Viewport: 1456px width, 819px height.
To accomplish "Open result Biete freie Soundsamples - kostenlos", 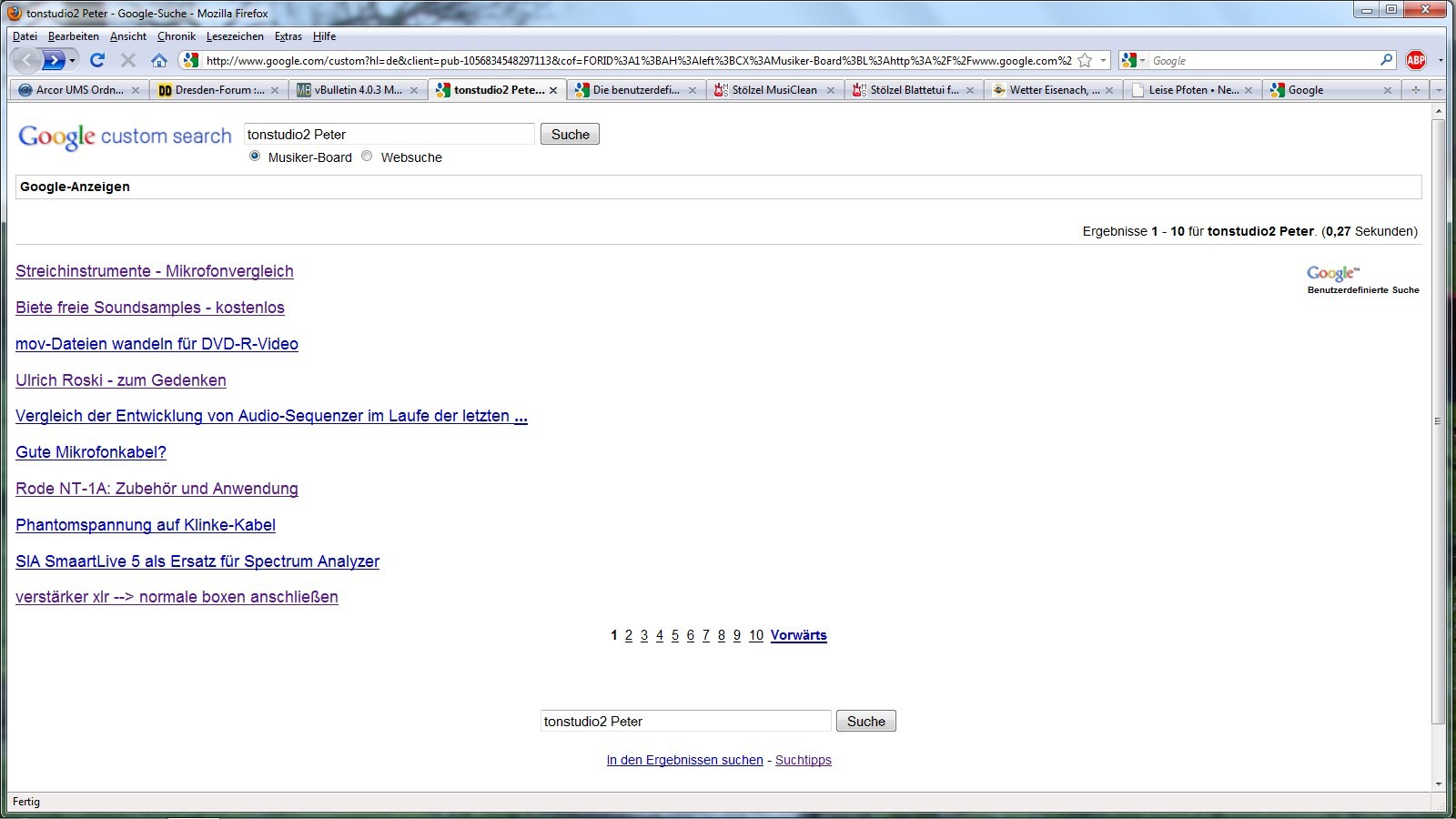I will 150,308.
